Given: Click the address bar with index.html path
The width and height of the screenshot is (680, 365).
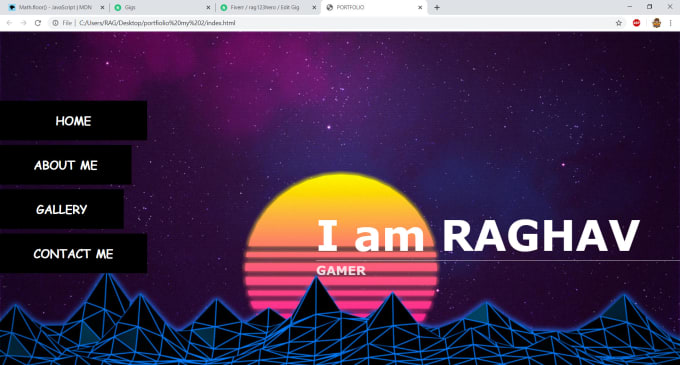Looking at the screenshot, I should 330,23.
